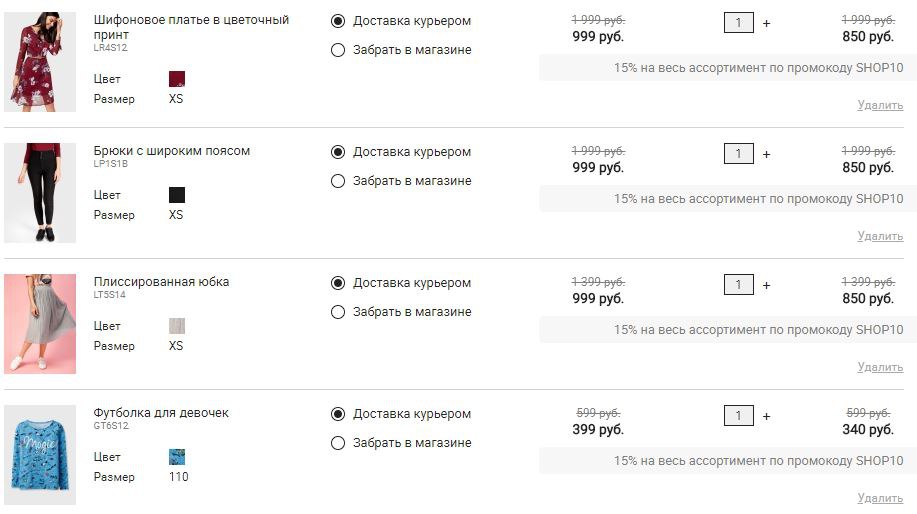
Task: Click Удалить link for the chiffon dress
Action: tap(880, 105)
